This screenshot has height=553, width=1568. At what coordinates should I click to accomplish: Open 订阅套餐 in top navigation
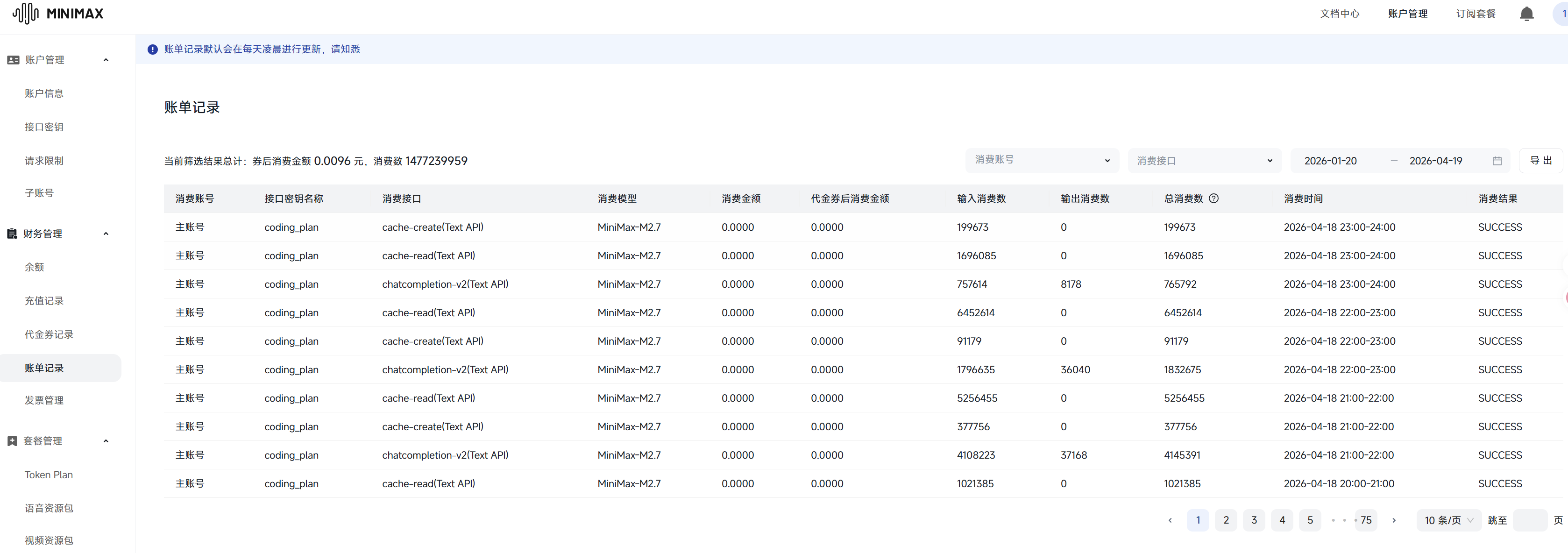(x=1476, y=14)
